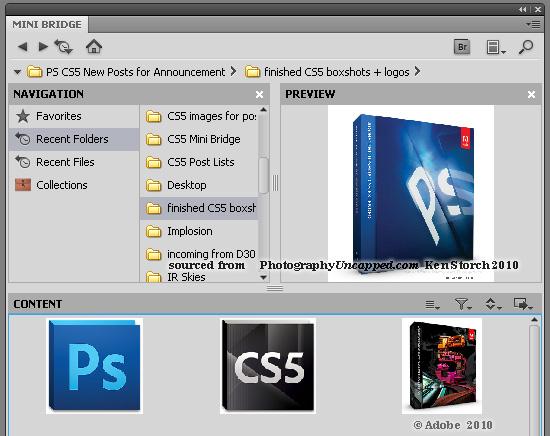Screen dimensions: 550x436
Task: Select the blue Ps logo thumbnail
Action: click(x=94, y=366)
